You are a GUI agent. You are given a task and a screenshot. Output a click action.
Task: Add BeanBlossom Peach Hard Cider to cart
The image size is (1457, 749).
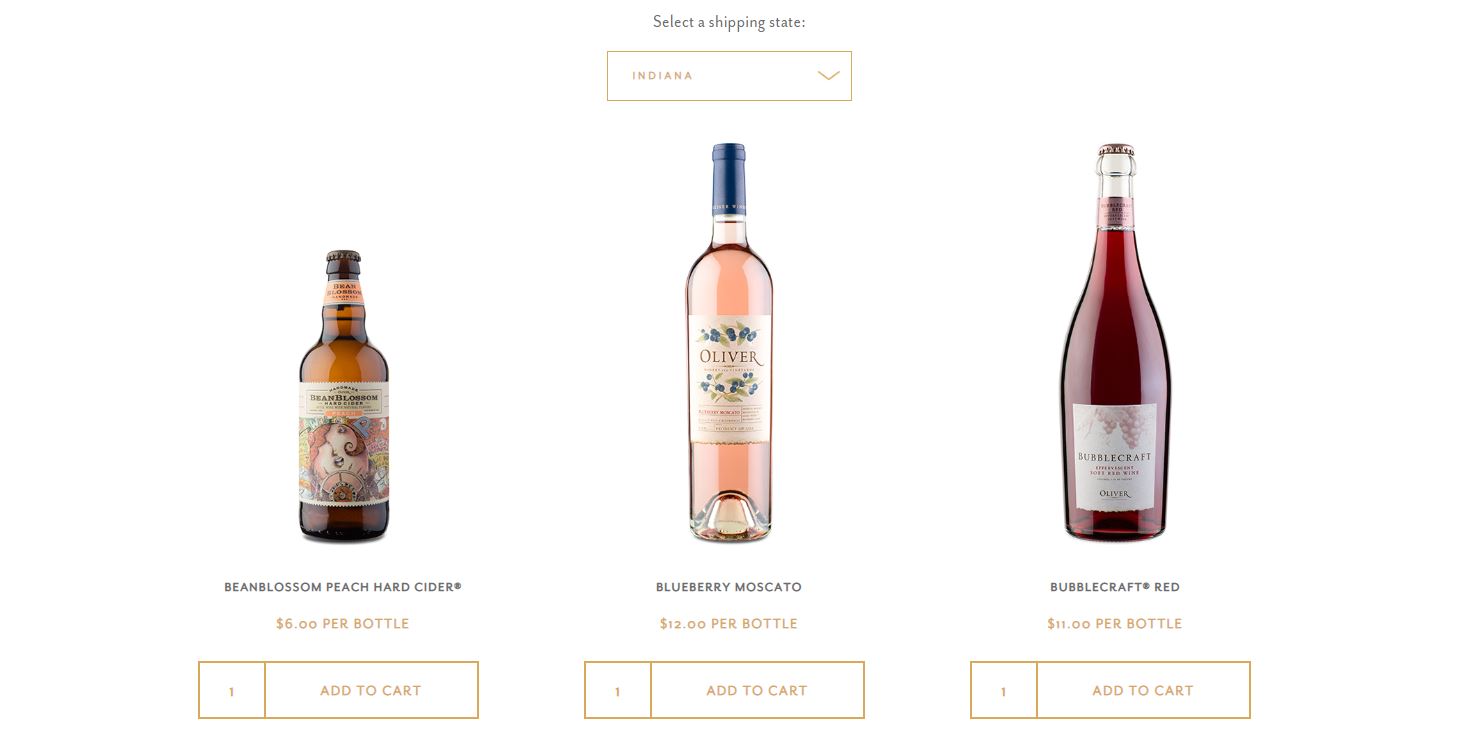(x=371, y=690)
